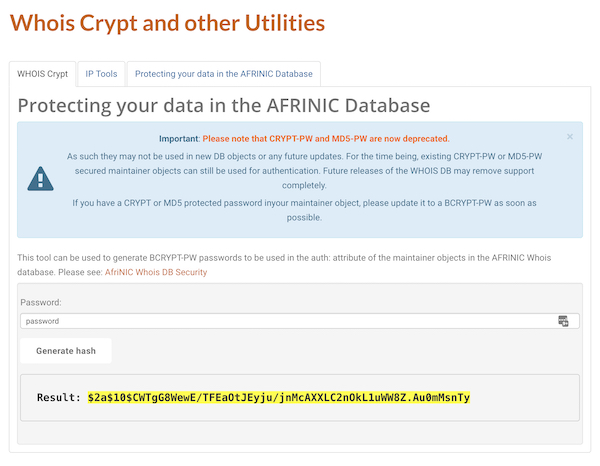600x466 pixels.
Task: Click the Whois Crypt and other Utilities title
Action: point(167,23)
